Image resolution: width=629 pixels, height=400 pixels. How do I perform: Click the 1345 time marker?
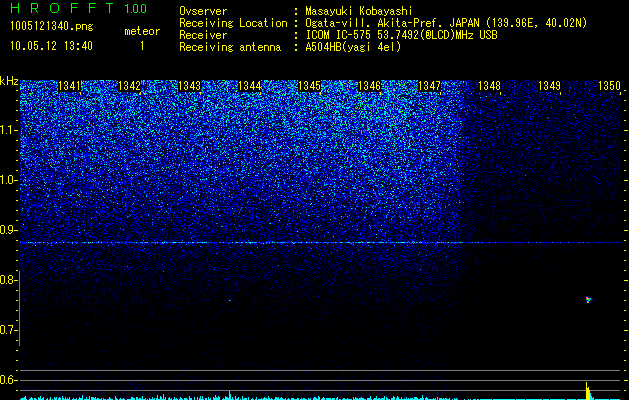[x=310, y=86]
